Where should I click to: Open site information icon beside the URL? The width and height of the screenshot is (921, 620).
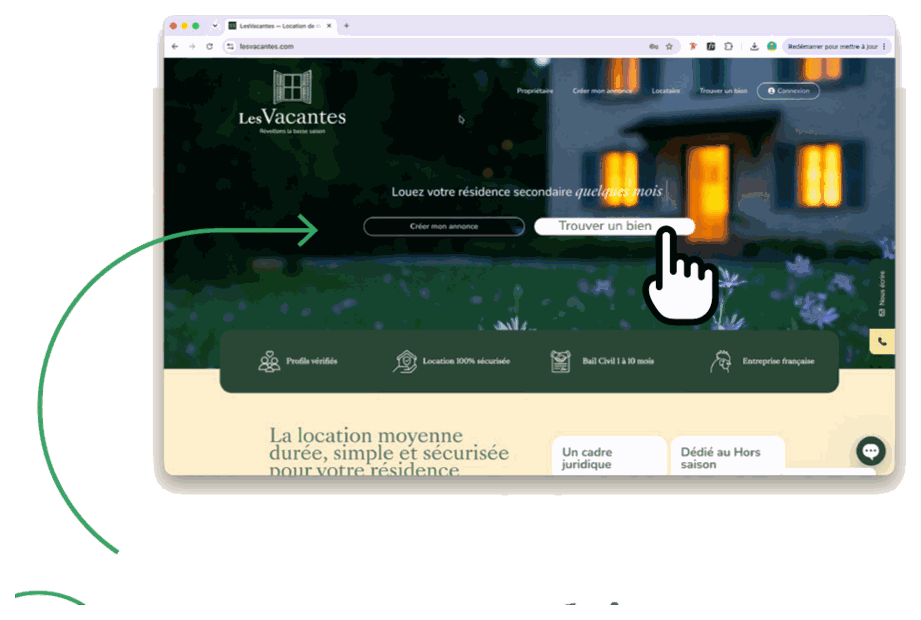(230, 46)
